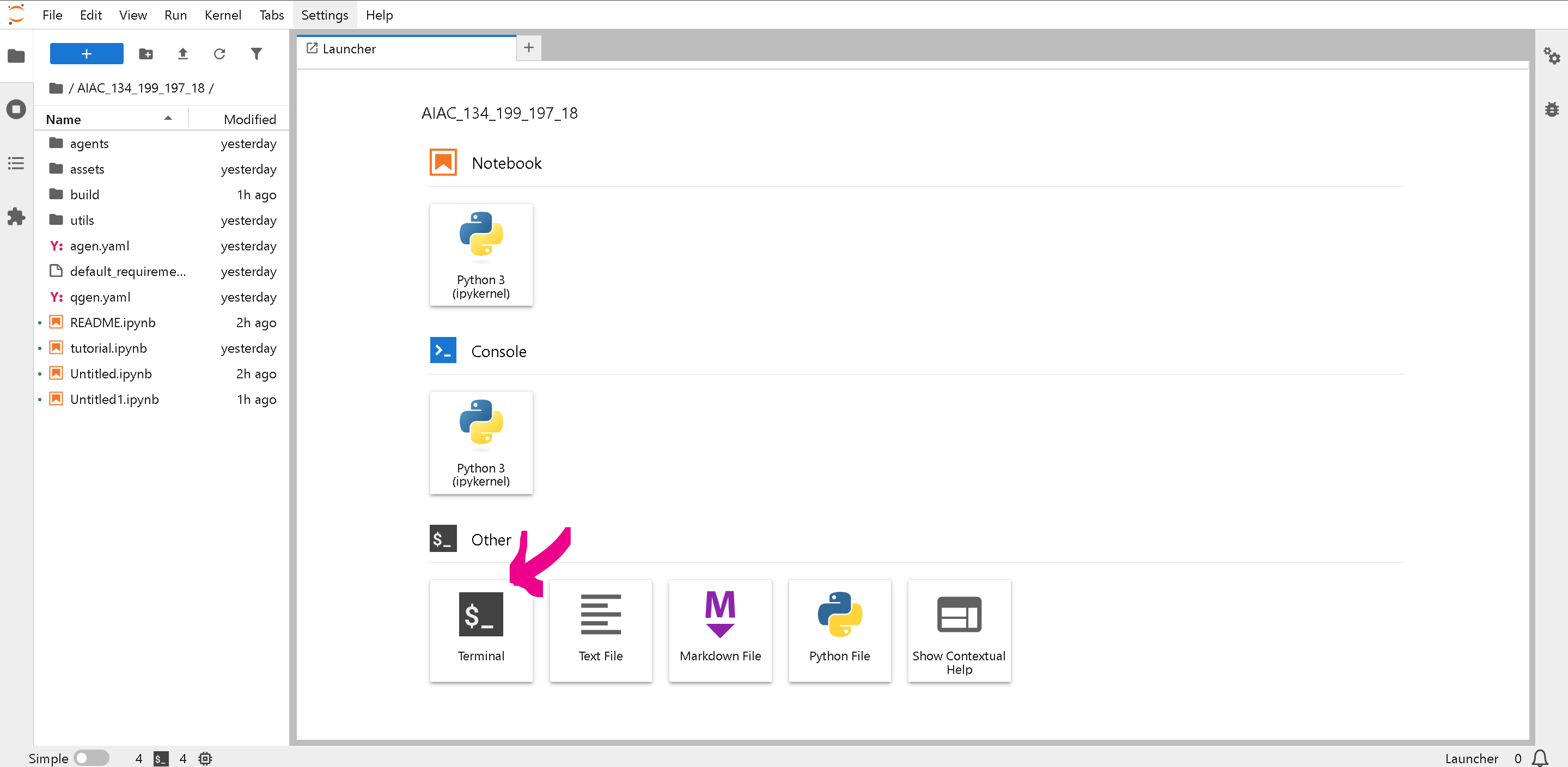
Task: Launch Python 3 notebook kernel
Action: pyautogui.click(x=480, y=254)
